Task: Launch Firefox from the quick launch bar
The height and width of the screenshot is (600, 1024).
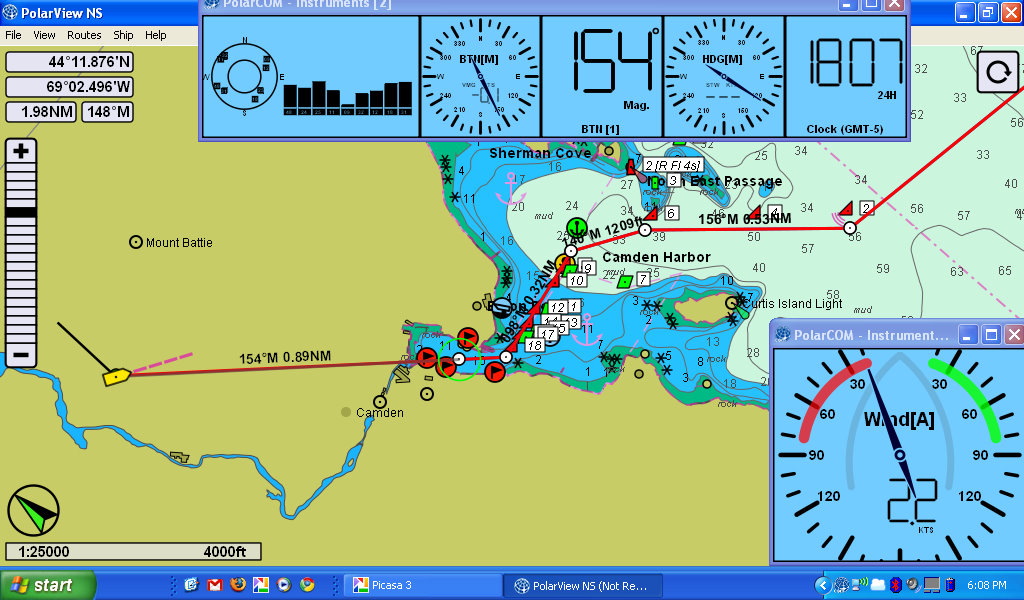Action: tap(238, 585)
